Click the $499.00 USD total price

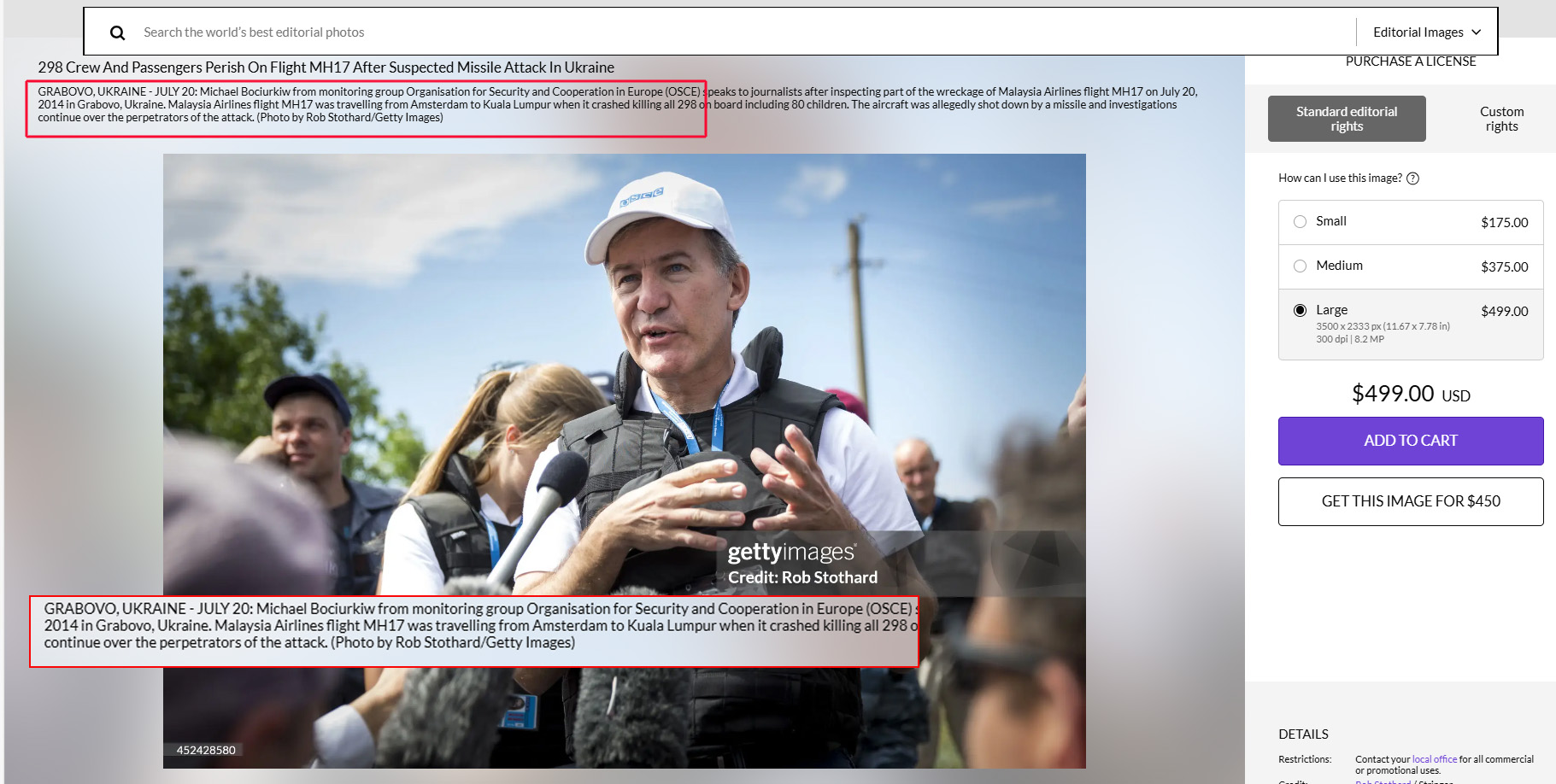coord(1411,394)
